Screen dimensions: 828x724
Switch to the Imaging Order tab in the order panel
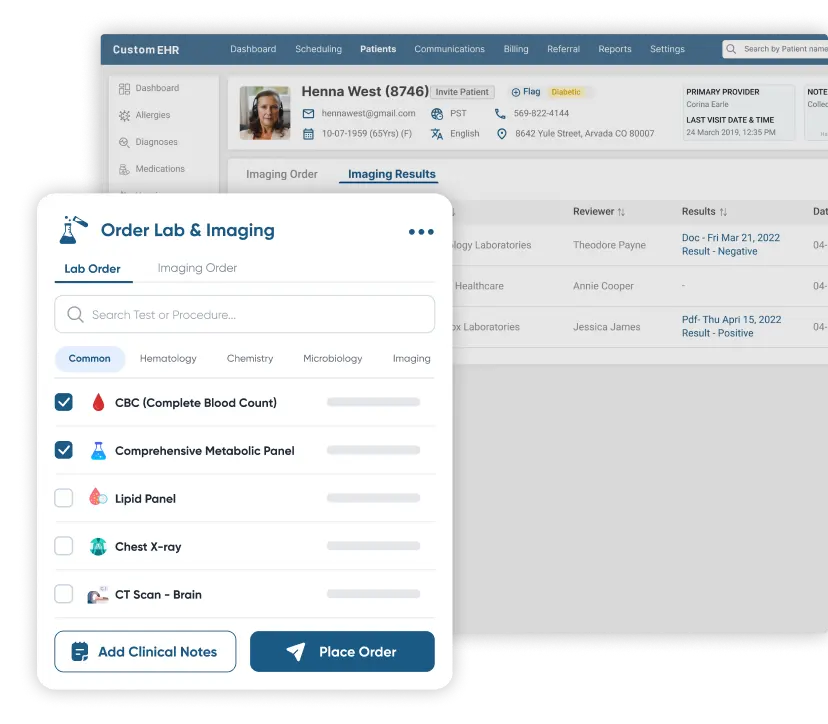[x=197, y=268]
